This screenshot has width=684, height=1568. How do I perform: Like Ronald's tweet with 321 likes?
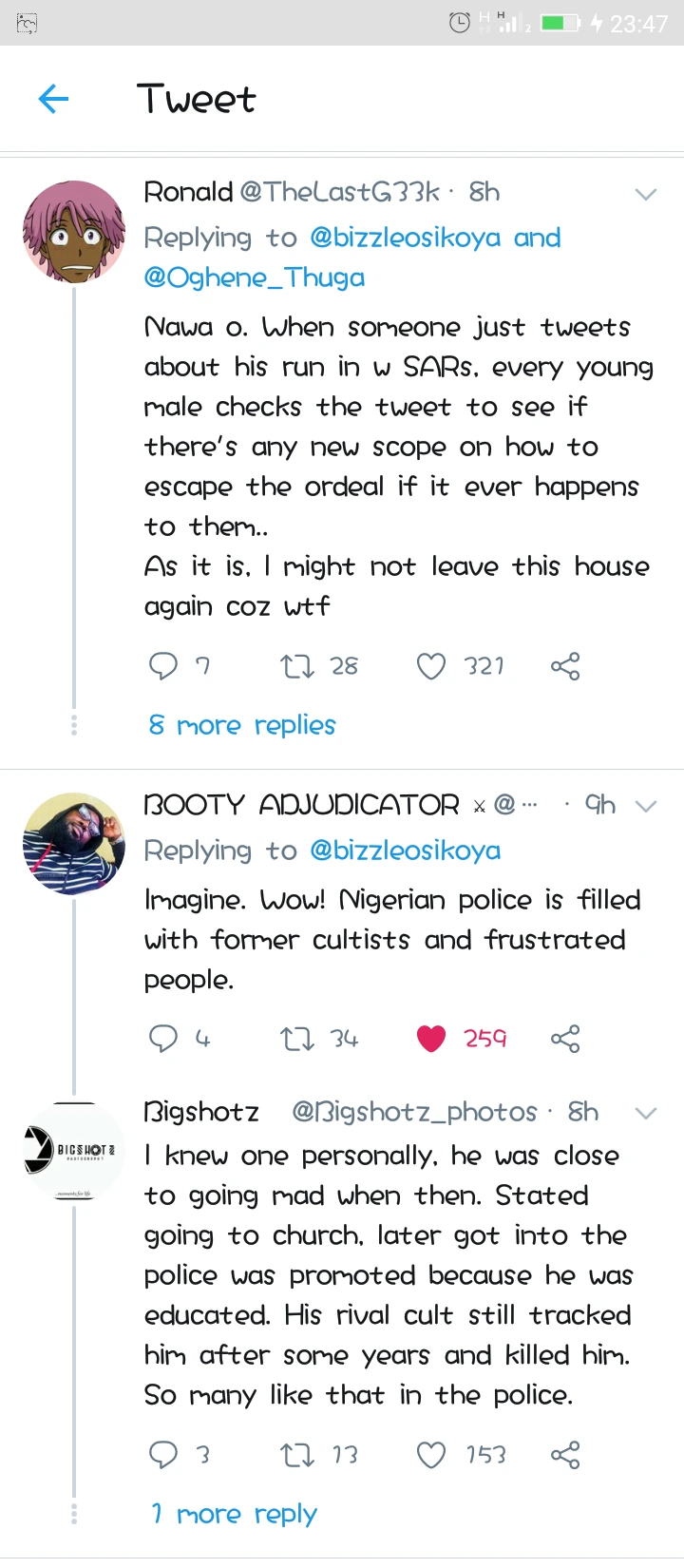click(431, 666)
